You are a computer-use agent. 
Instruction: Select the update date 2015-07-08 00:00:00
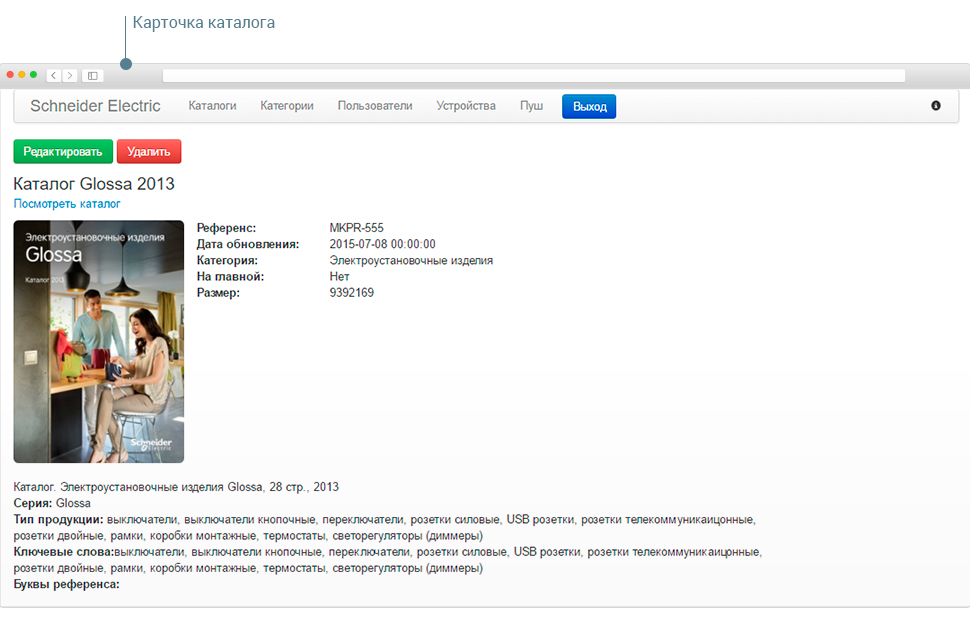coord(382,244)
